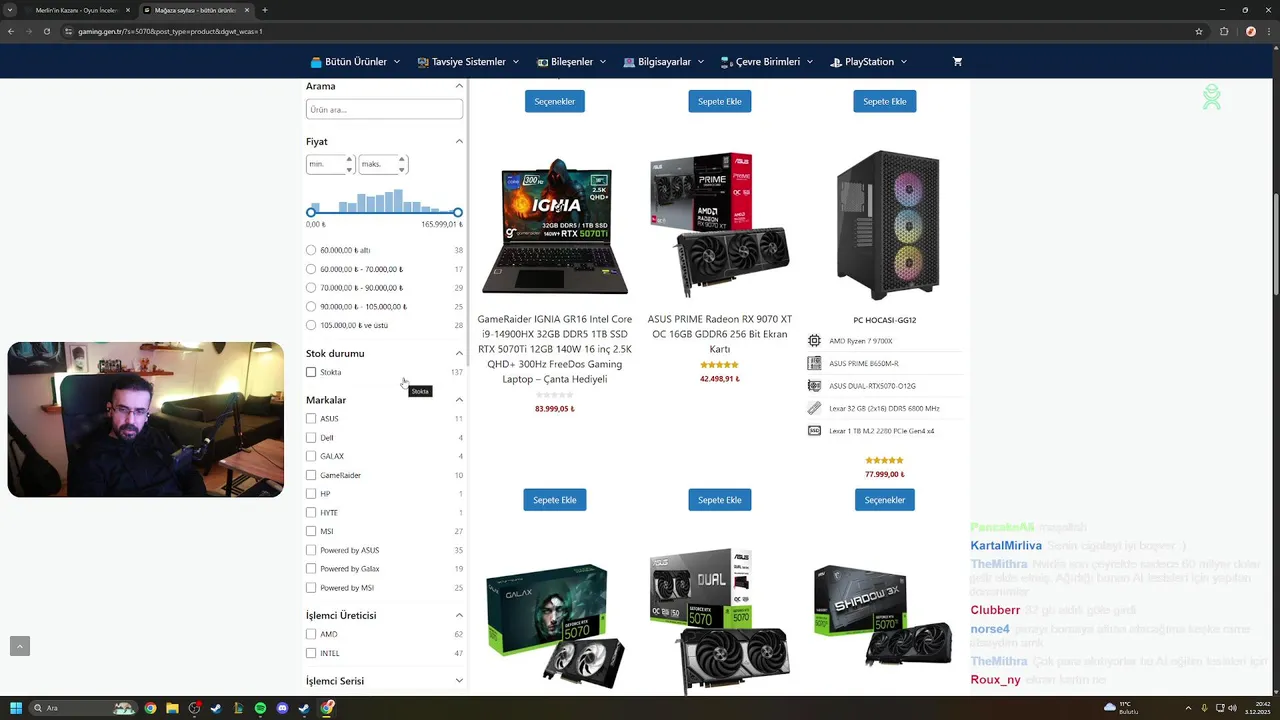This screenshot has height=720, width=1280.
Task: Add GameRaider IGNIA GR16 laptop to cart
Action: click(555, 500)
